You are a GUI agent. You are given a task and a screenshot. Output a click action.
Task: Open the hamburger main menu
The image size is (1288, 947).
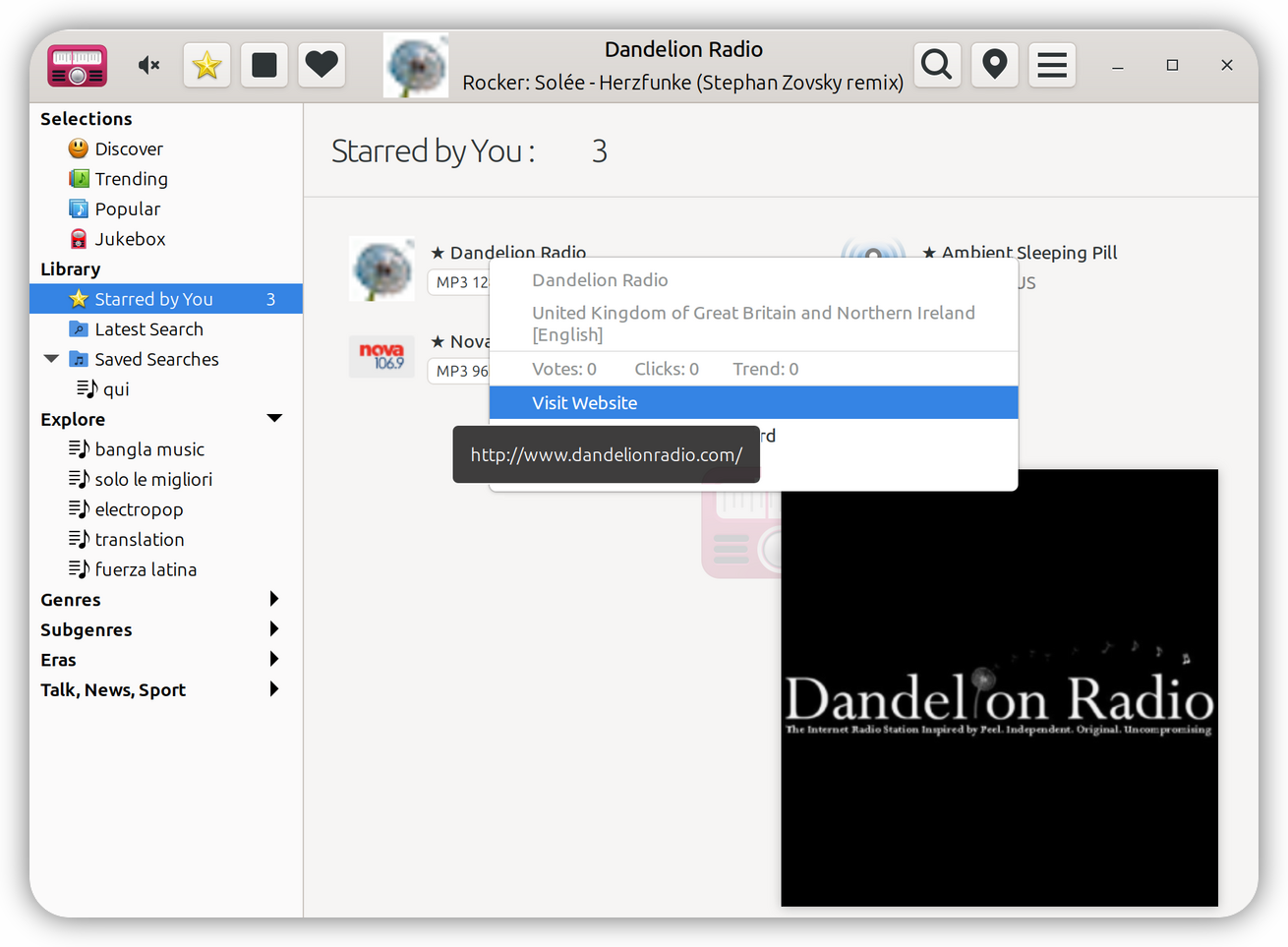(x=1052, y=66)
